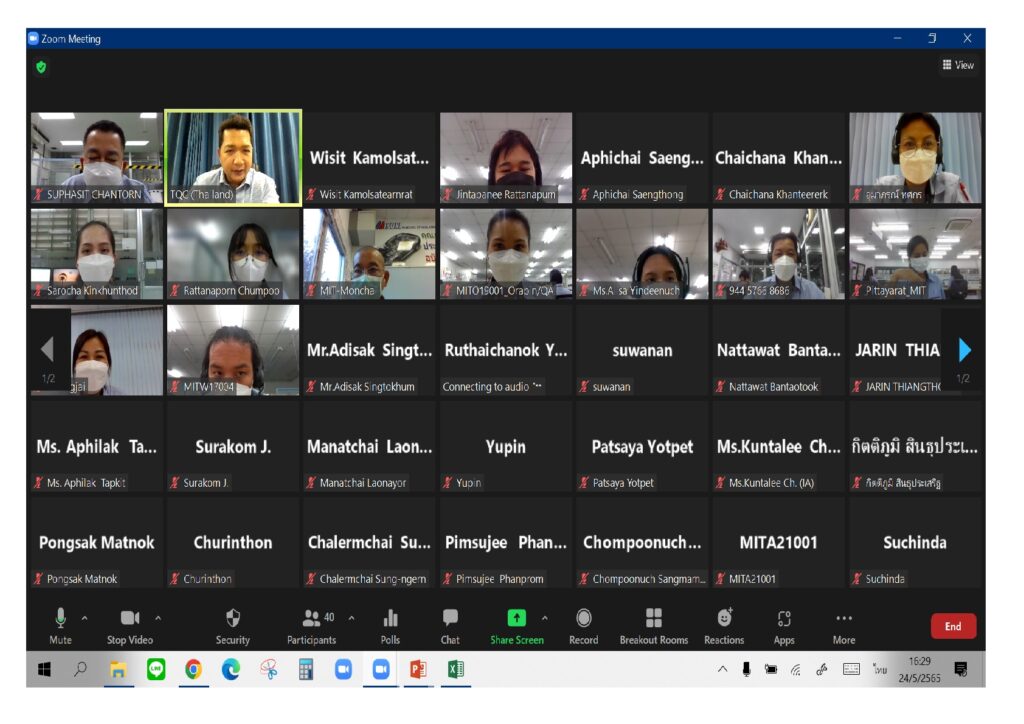Open the Polls icon in toolbar
1024x724 pixels.
click(390, 619)
